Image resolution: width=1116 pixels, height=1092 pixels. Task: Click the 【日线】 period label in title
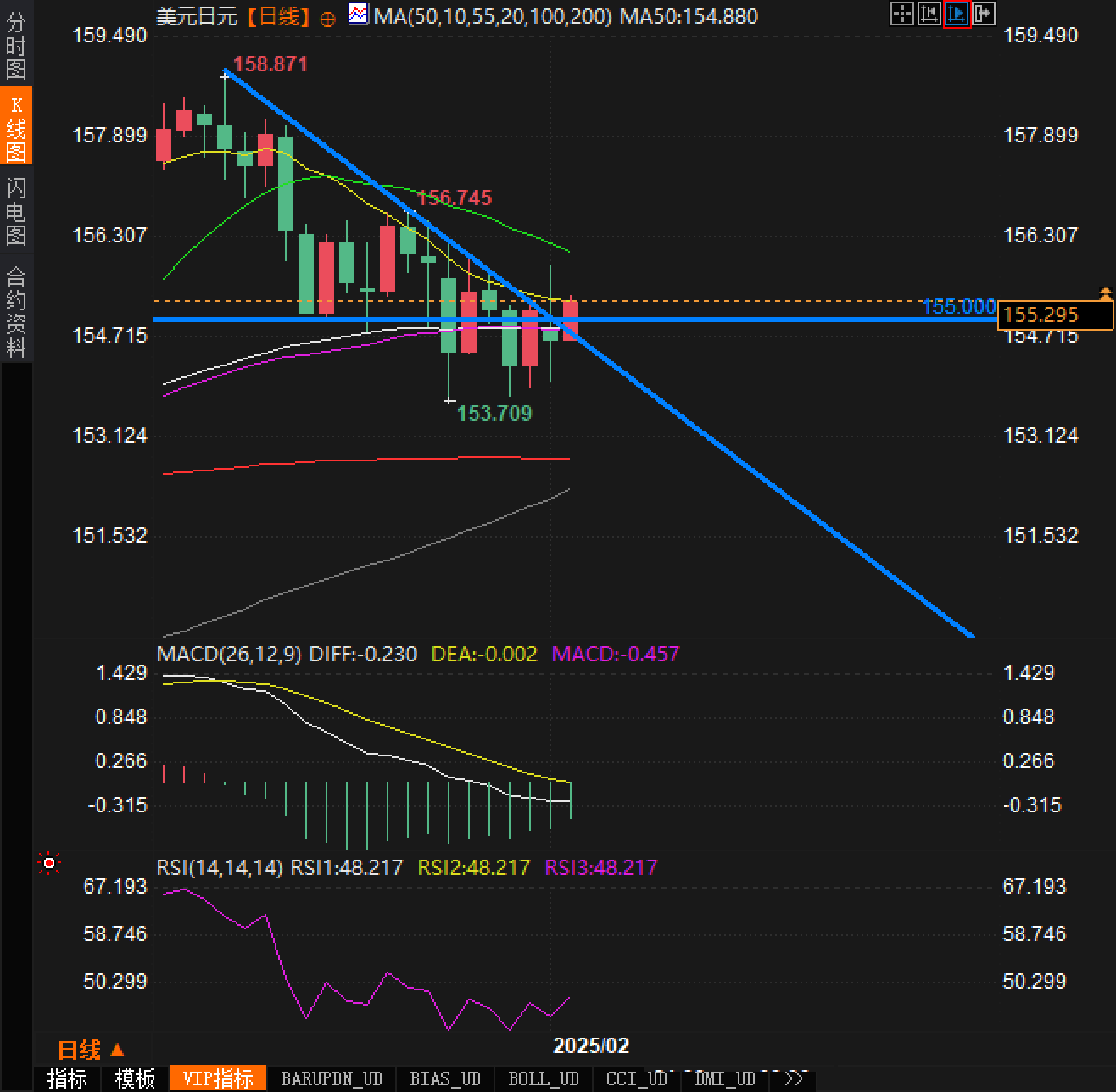278,16
